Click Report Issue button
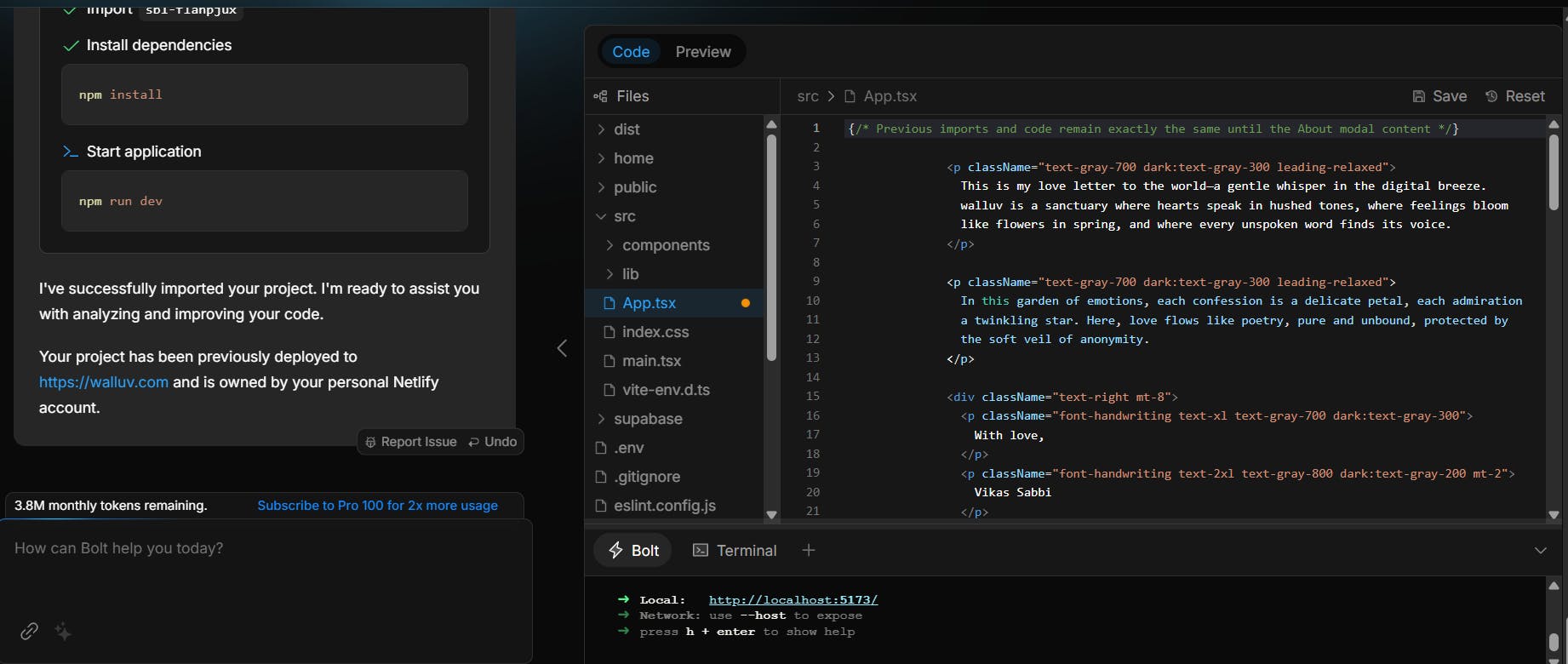The width and height of the screenshot is (1568, 664). point(411,442)
